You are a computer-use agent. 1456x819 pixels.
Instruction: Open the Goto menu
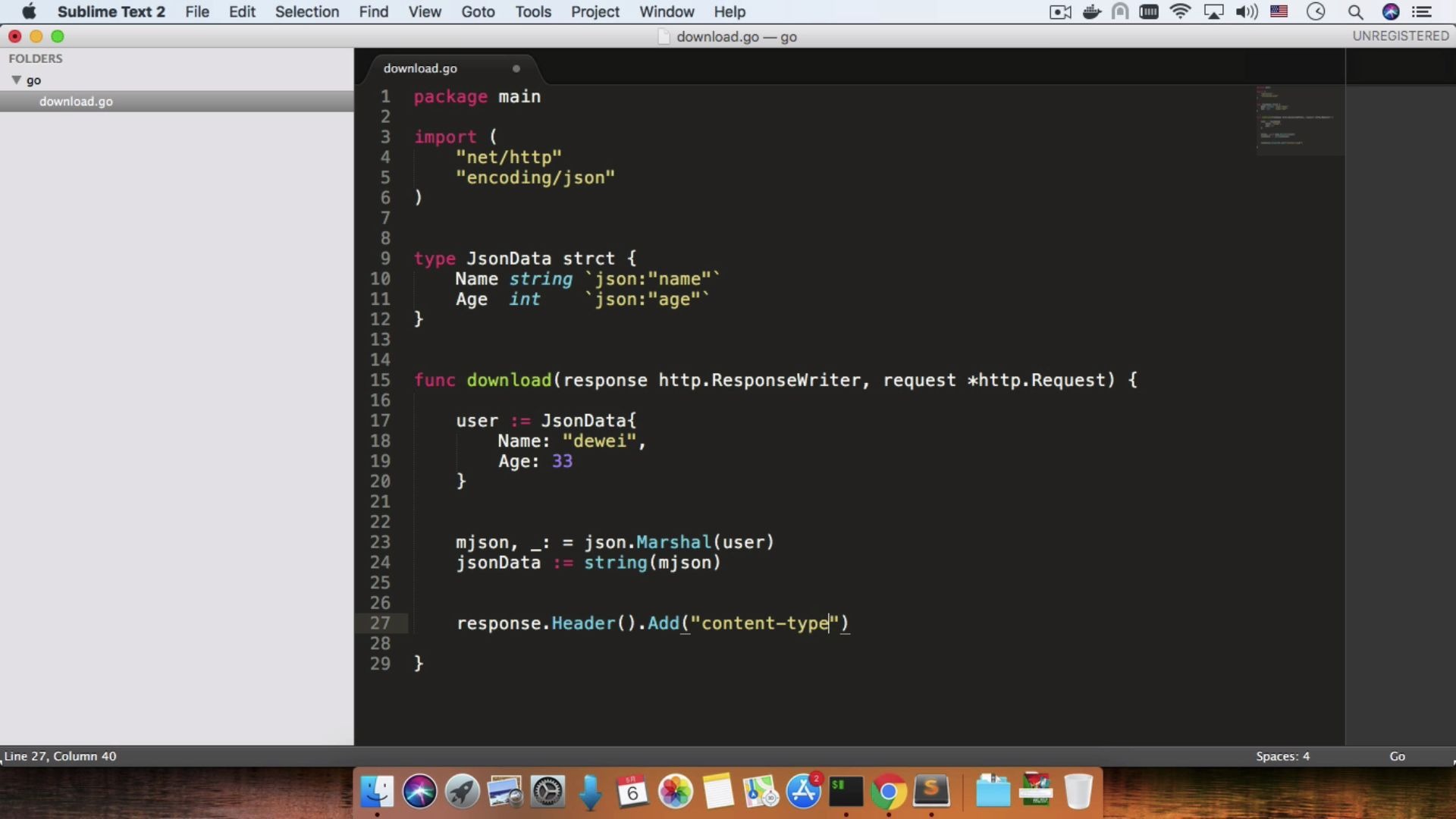coord(478,12)
